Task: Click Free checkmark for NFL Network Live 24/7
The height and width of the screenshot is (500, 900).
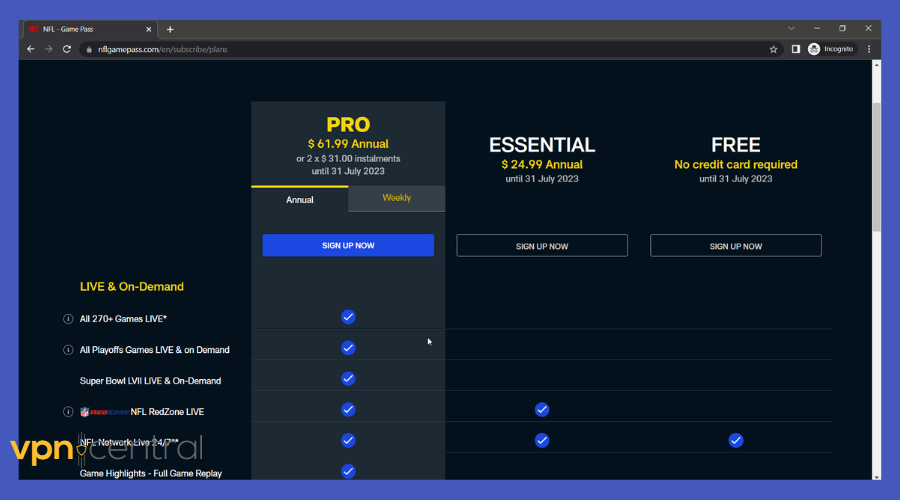Action: point(735,440)
